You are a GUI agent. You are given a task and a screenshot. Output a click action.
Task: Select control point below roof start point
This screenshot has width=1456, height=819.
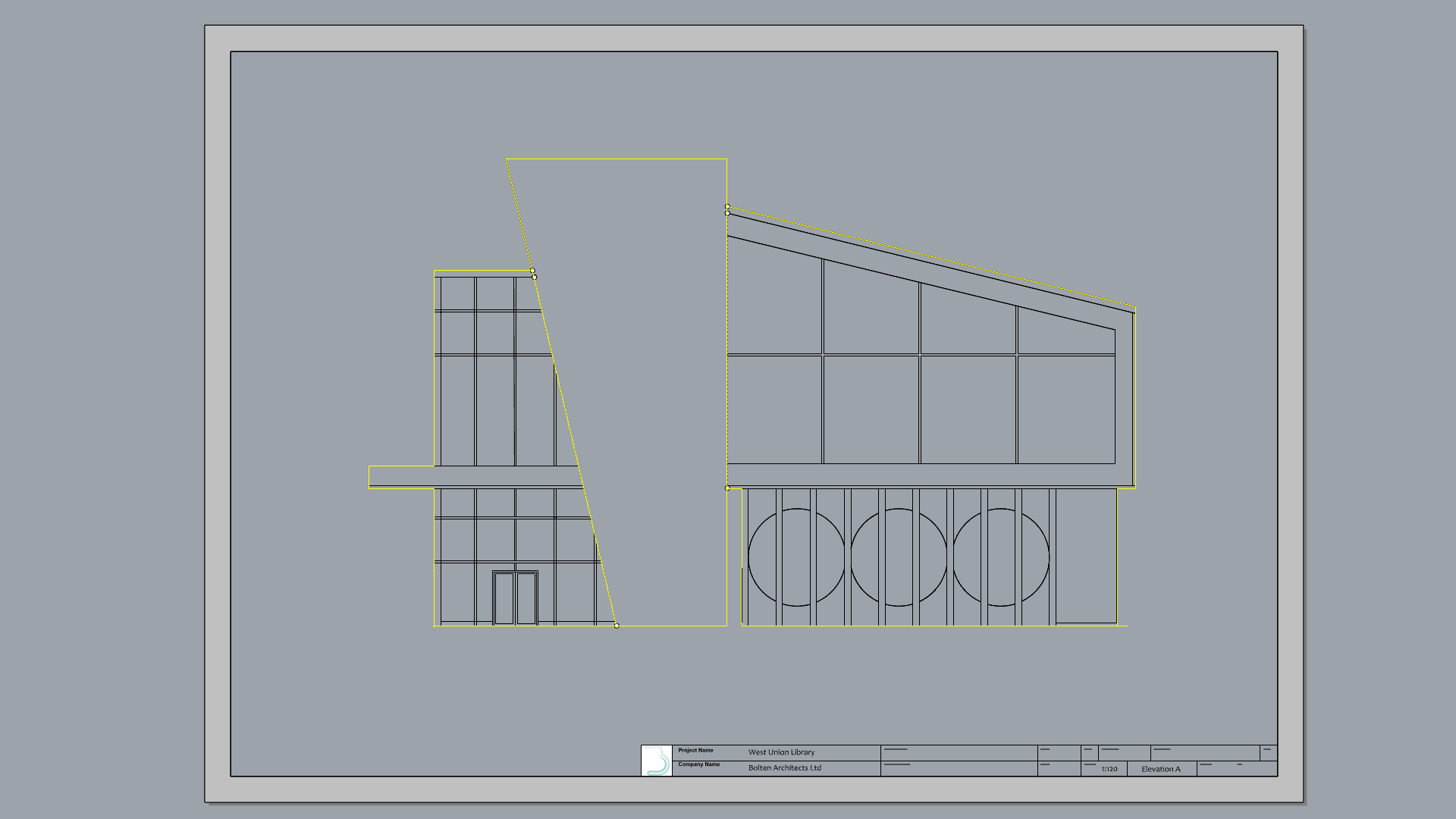tap(727, 214)
